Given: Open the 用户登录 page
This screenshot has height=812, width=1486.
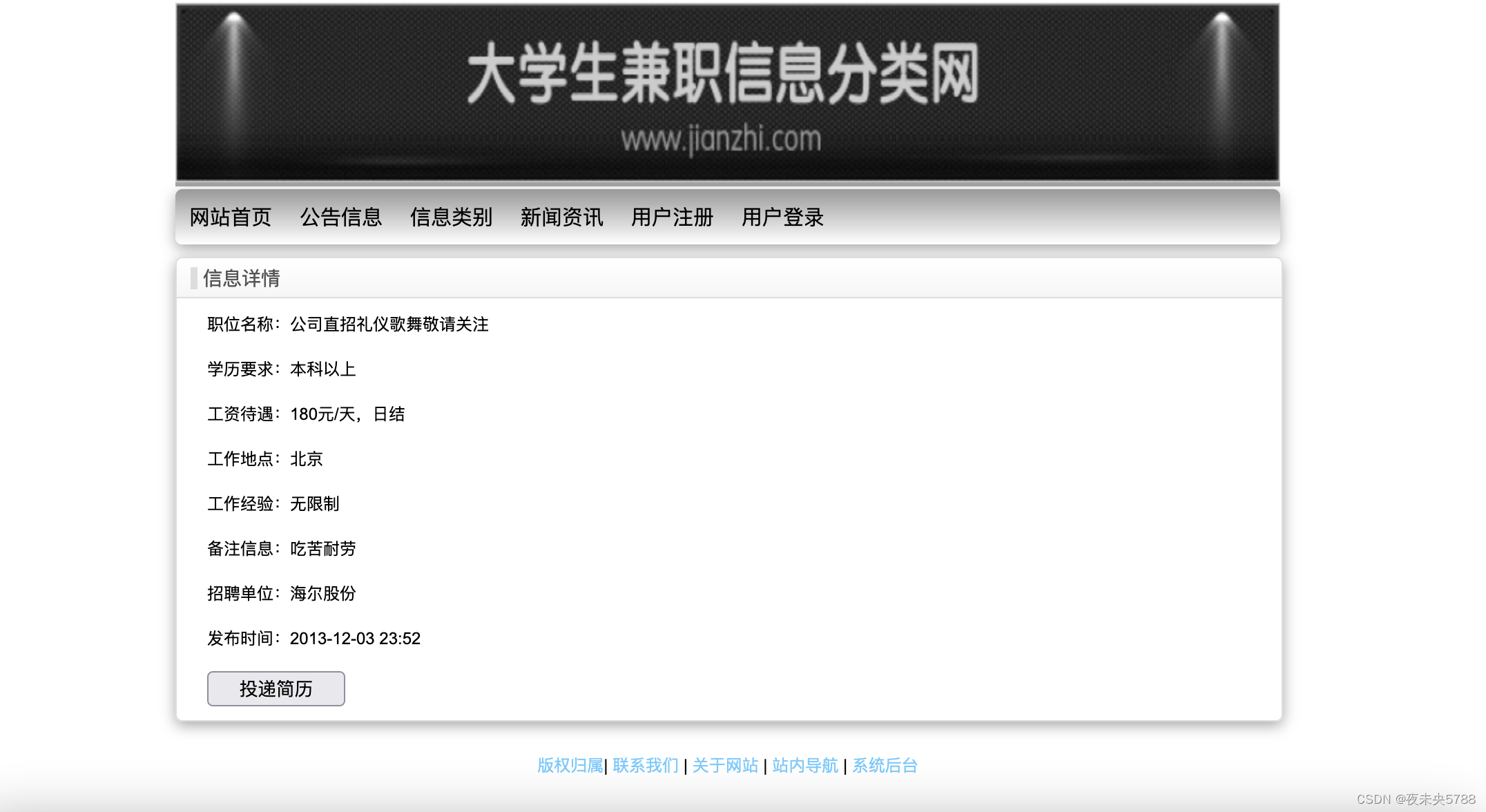Looking at the screenshot, I should pos(782,217).
